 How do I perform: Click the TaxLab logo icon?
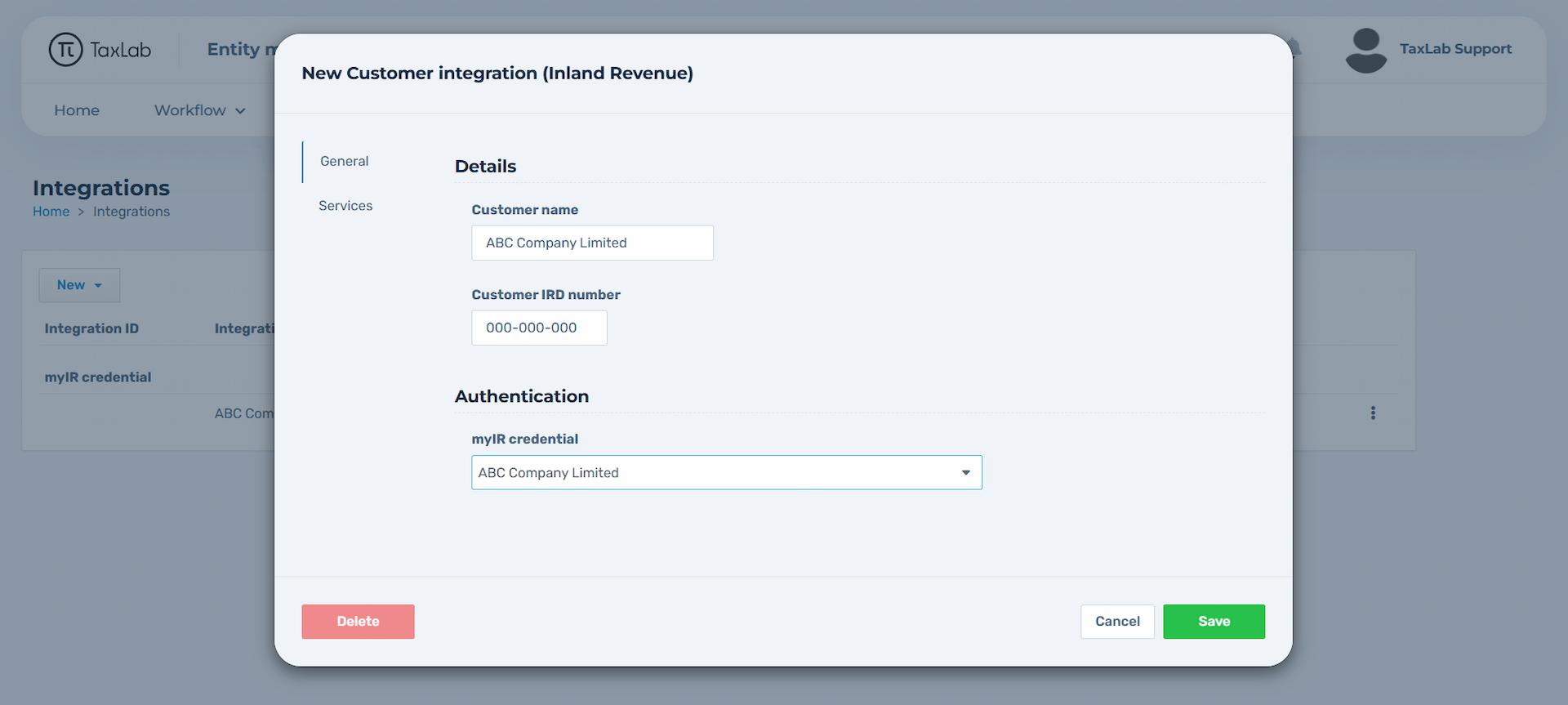[65, 50]
